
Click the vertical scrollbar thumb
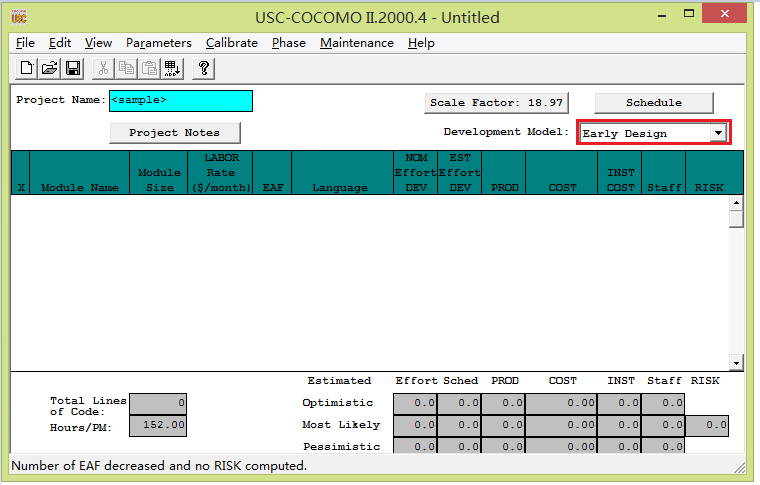[736, 219]
